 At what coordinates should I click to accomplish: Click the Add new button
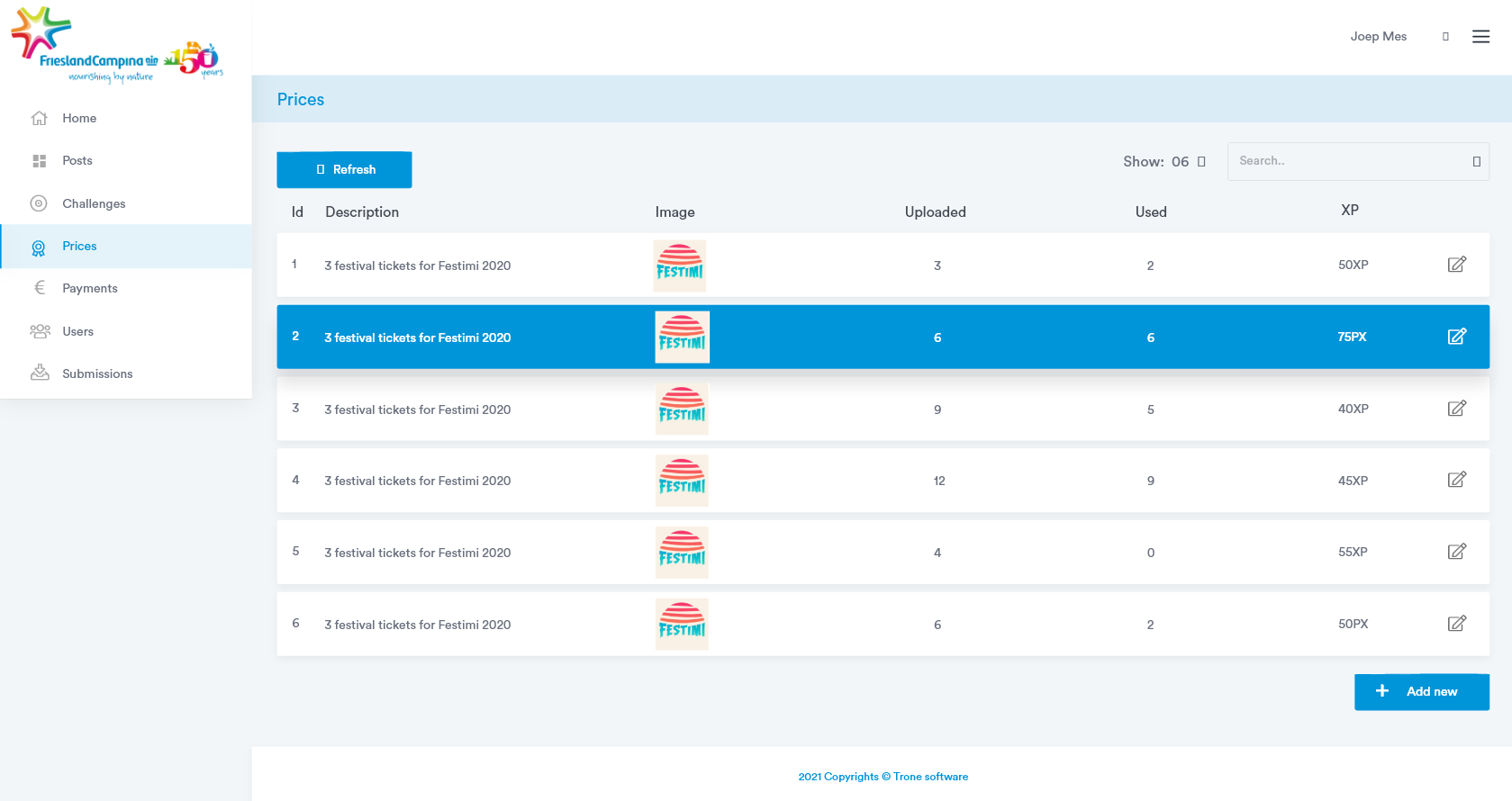1421,691
